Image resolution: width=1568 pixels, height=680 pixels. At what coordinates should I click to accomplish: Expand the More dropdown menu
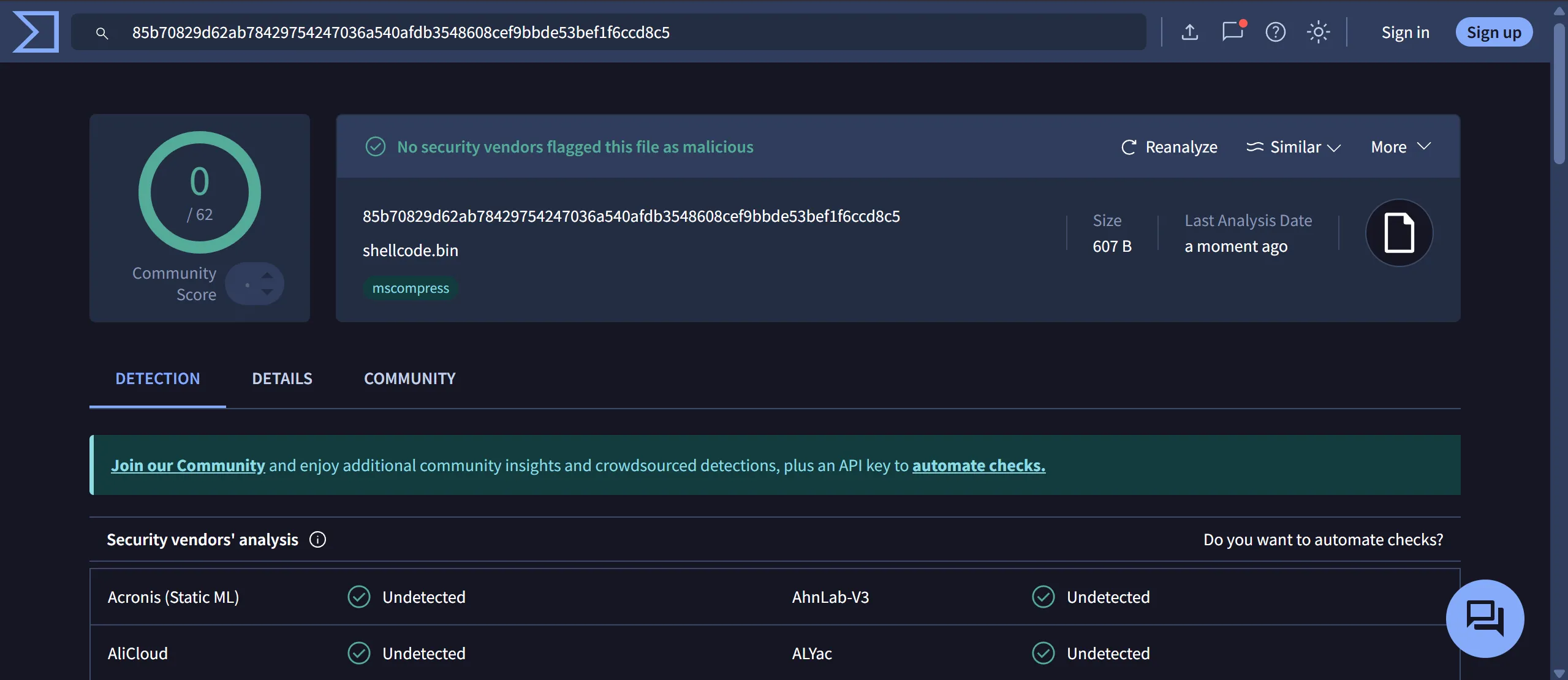[x=1400, y=147]
